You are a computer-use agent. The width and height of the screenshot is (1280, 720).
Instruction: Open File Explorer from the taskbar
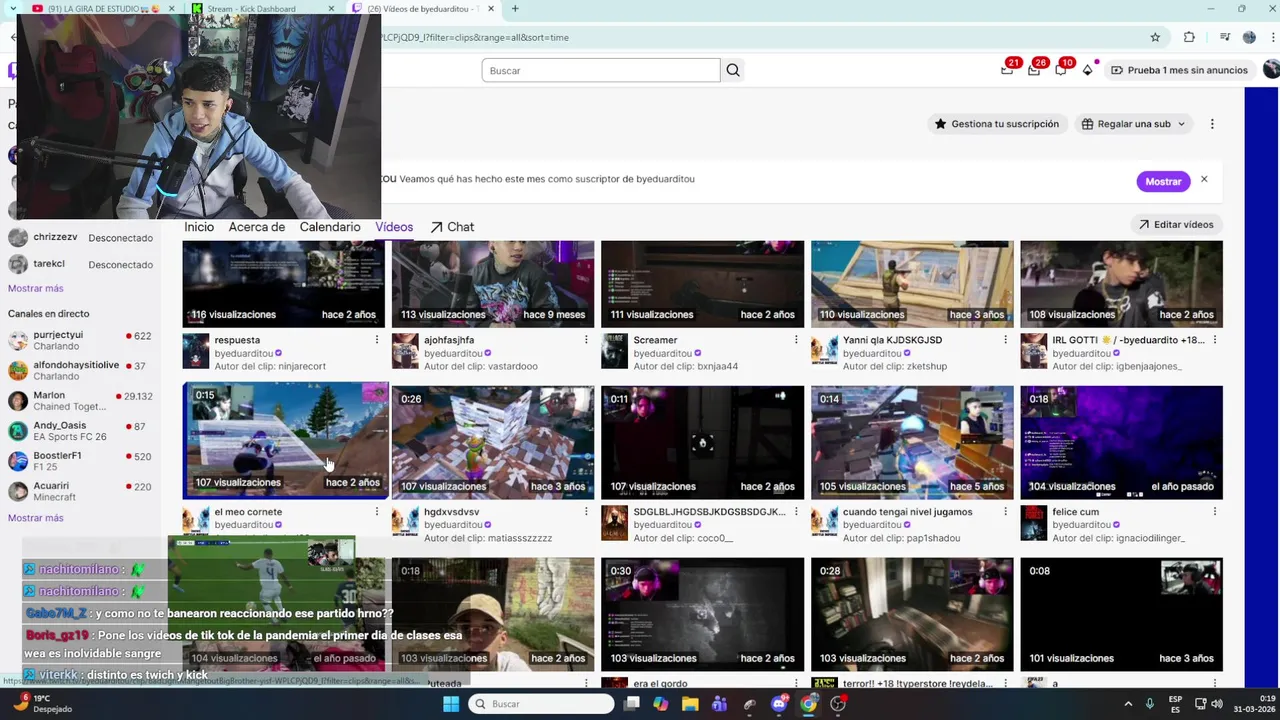coord(690,704)
